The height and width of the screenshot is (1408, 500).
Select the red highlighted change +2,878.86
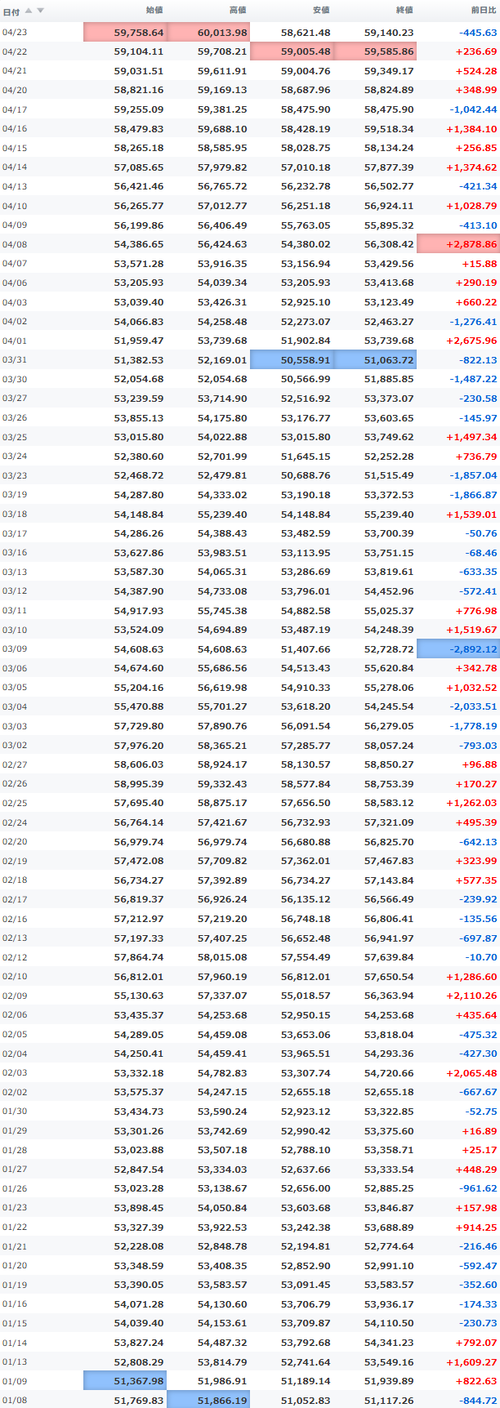[x=458, y=246]
